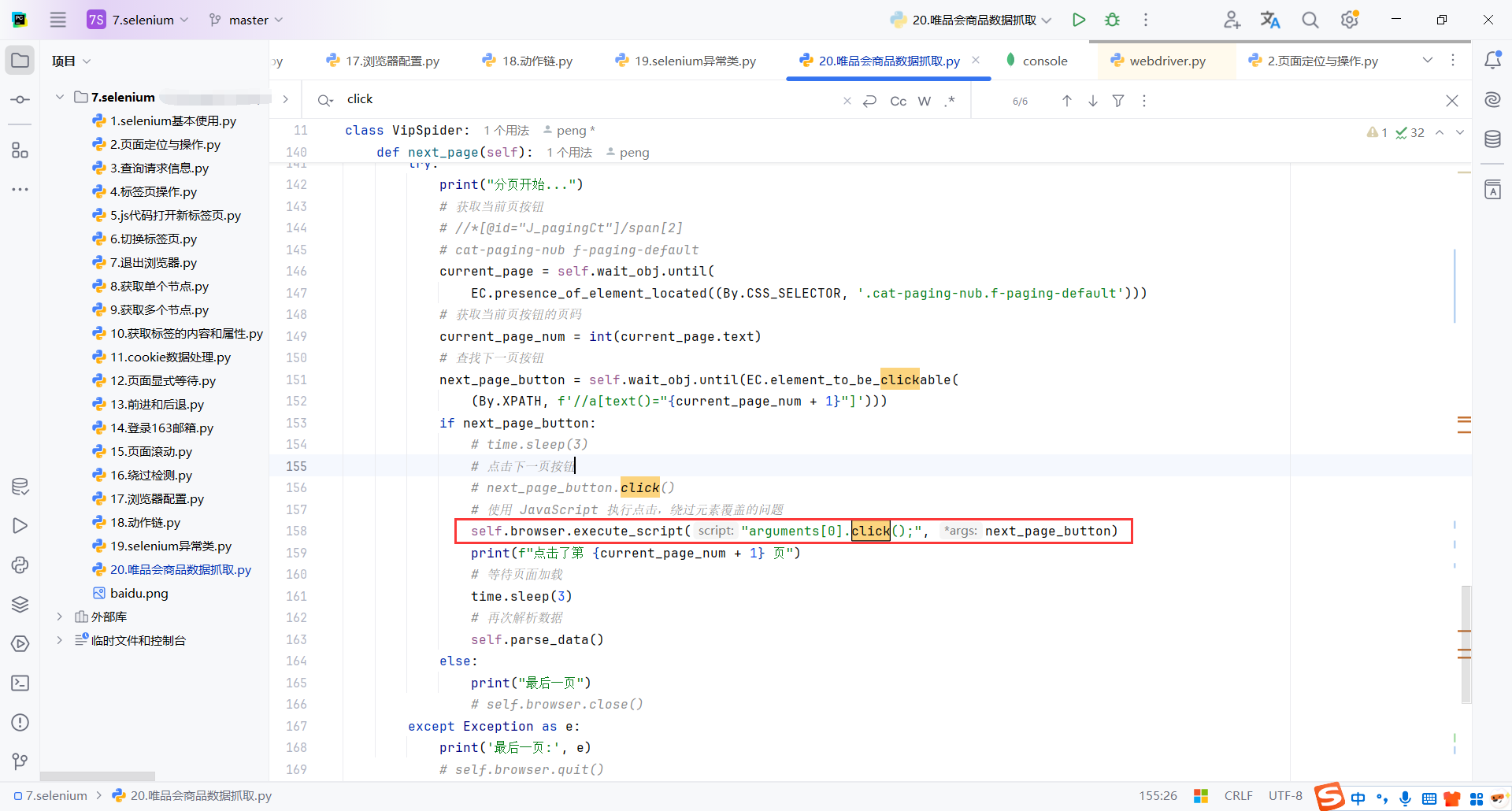The image size is (1512, 811).
Task: Click the '1 个用法' hint beside class VipSpider
Action: [506, 131]
